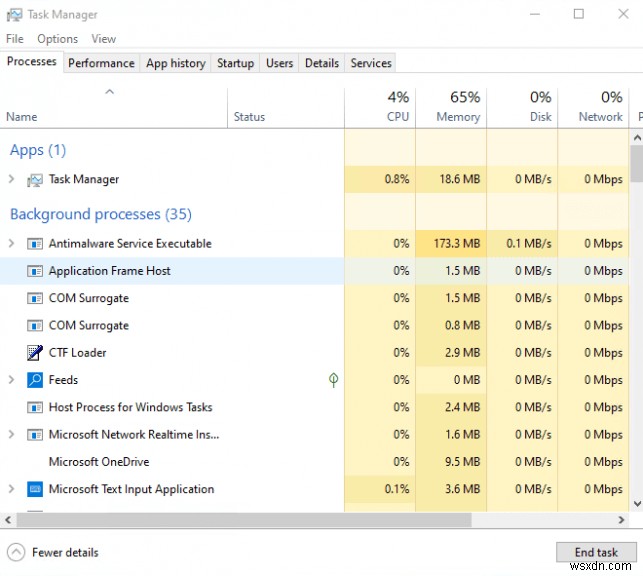Click the horizontal scrollbar right arrow
The width and height of the screenshot is (643, 576).
[x=621, y=520]
